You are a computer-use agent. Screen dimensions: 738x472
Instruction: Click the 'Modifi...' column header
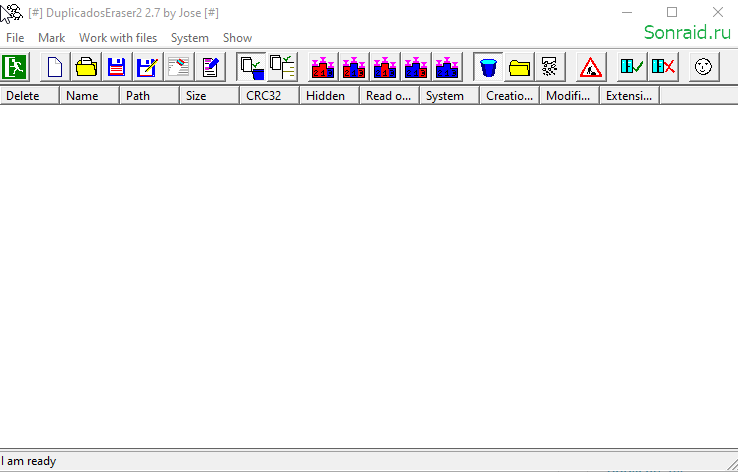pos(570,96)
